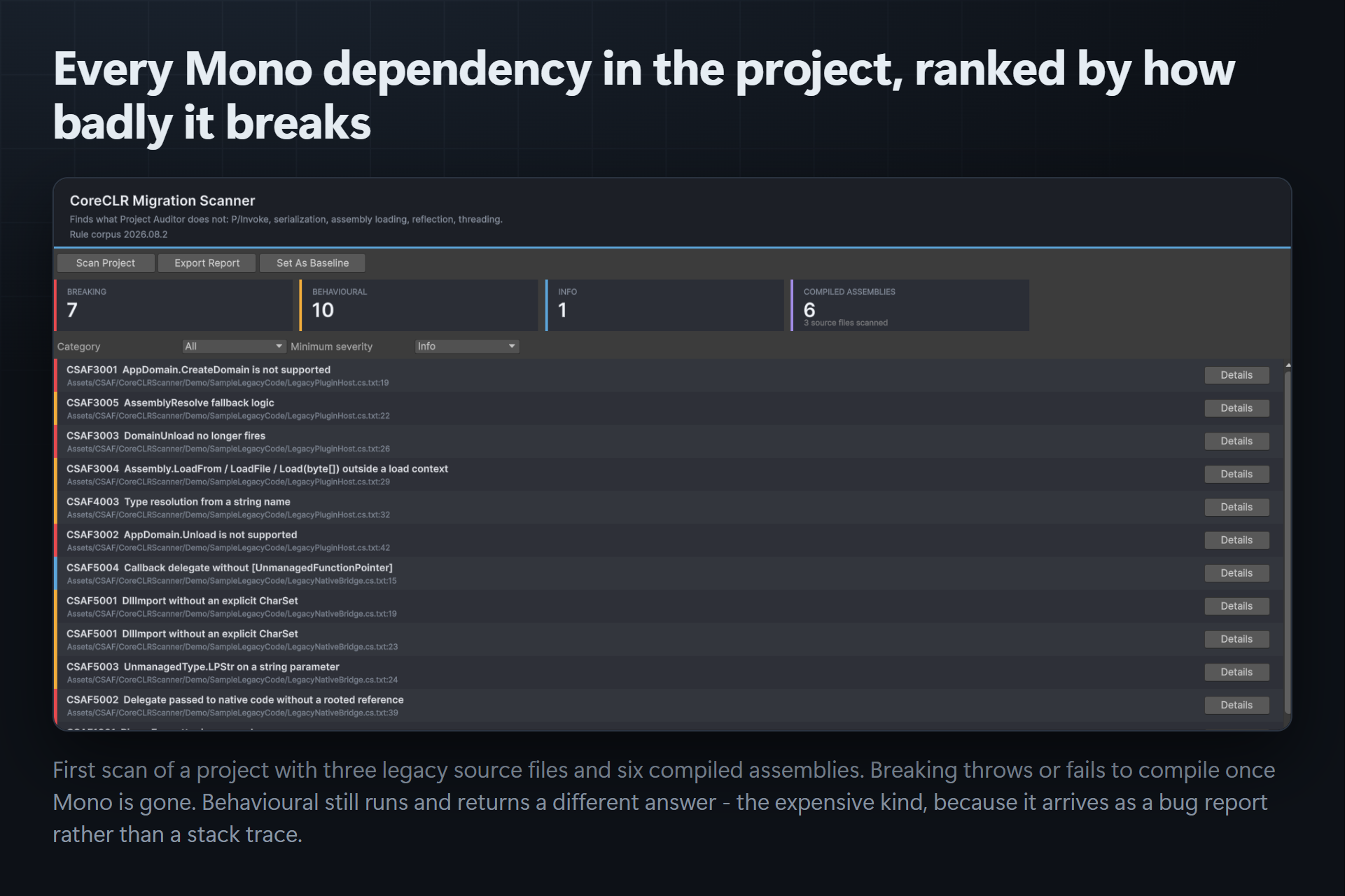Click the scrollbar up arrow

[x=1288, y=365]
